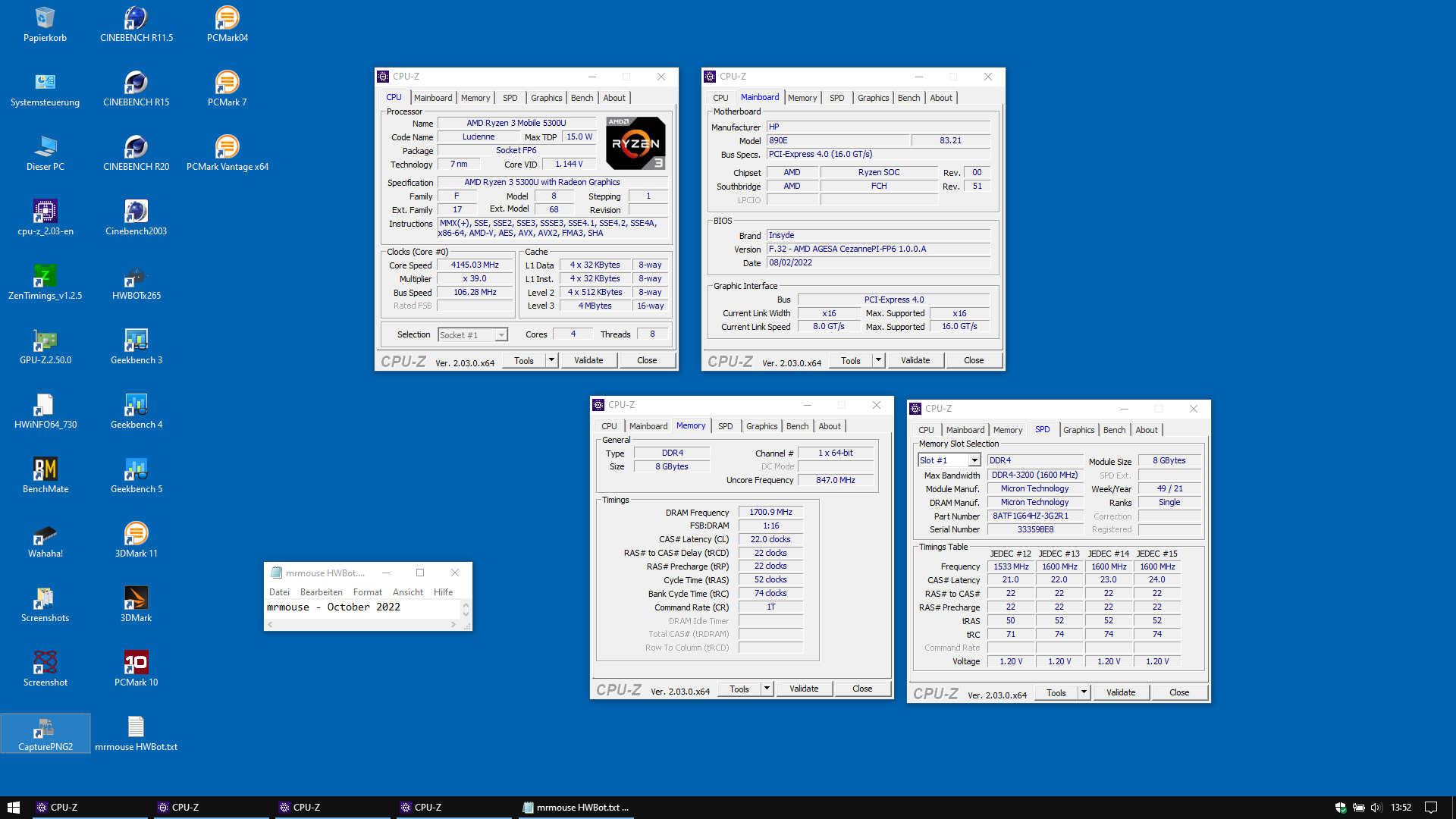Open Windows Start menu

pyautogui.click(x=14, y=808)
